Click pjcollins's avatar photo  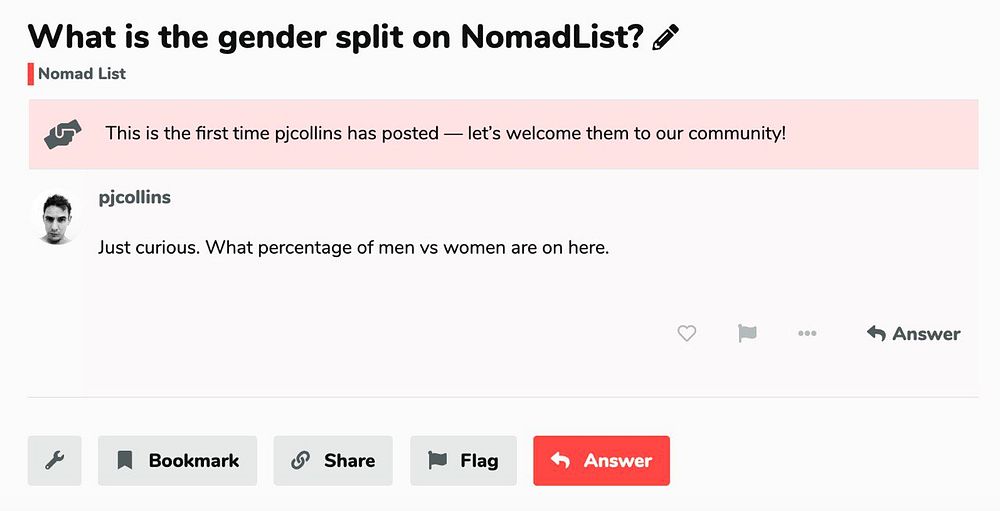(56, 219)
